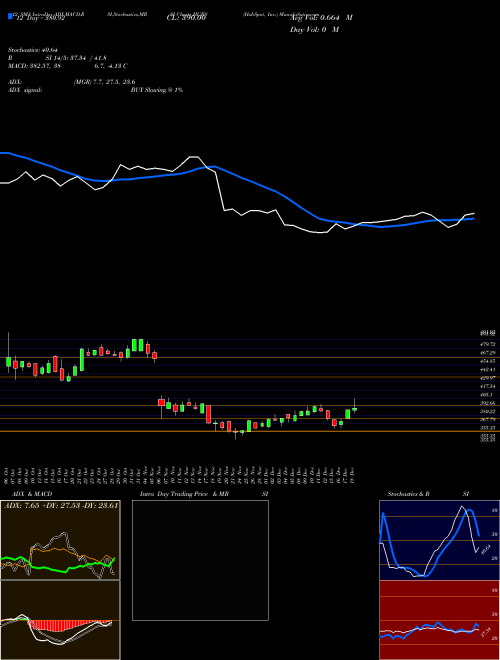Click the 'Stochastics & R' panel title
Viewport: 500px width, 660px height.
[408, 494]
